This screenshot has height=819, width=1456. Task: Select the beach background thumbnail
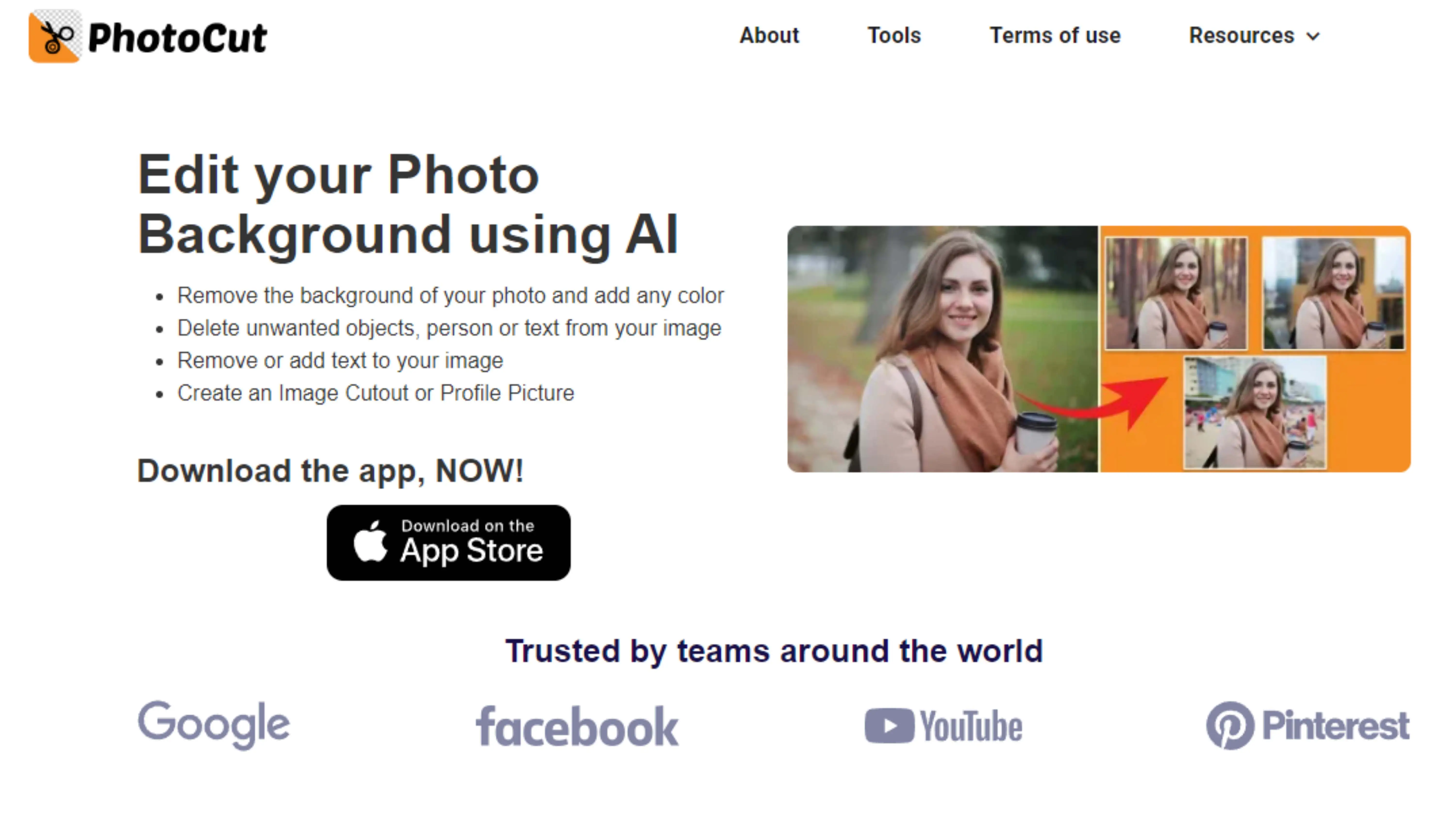1255,413
